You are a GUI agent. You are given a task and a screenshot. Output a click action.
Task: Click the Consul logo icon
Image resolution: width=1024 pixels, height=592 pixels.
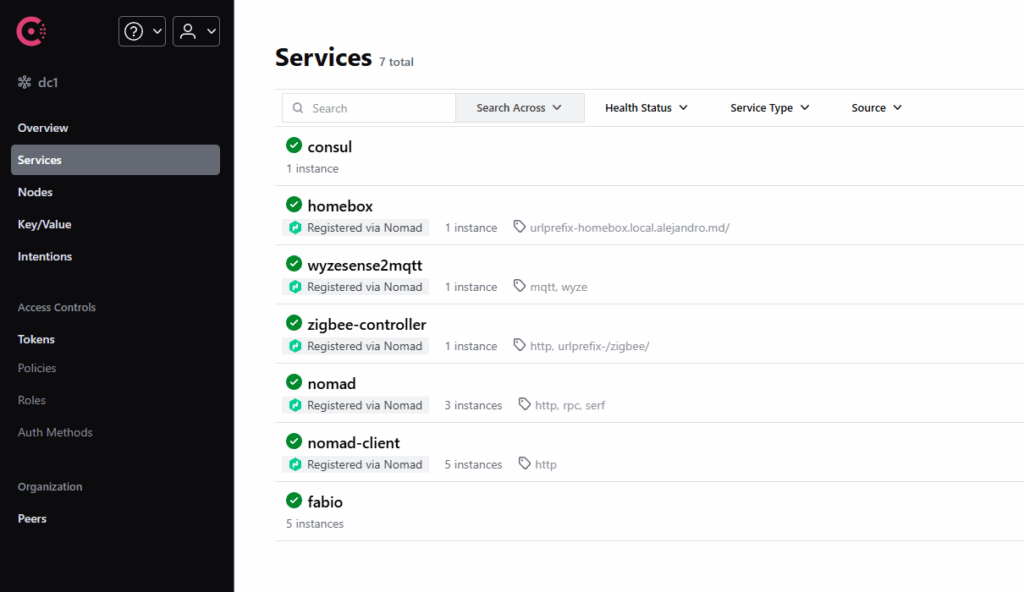point(31,31)
